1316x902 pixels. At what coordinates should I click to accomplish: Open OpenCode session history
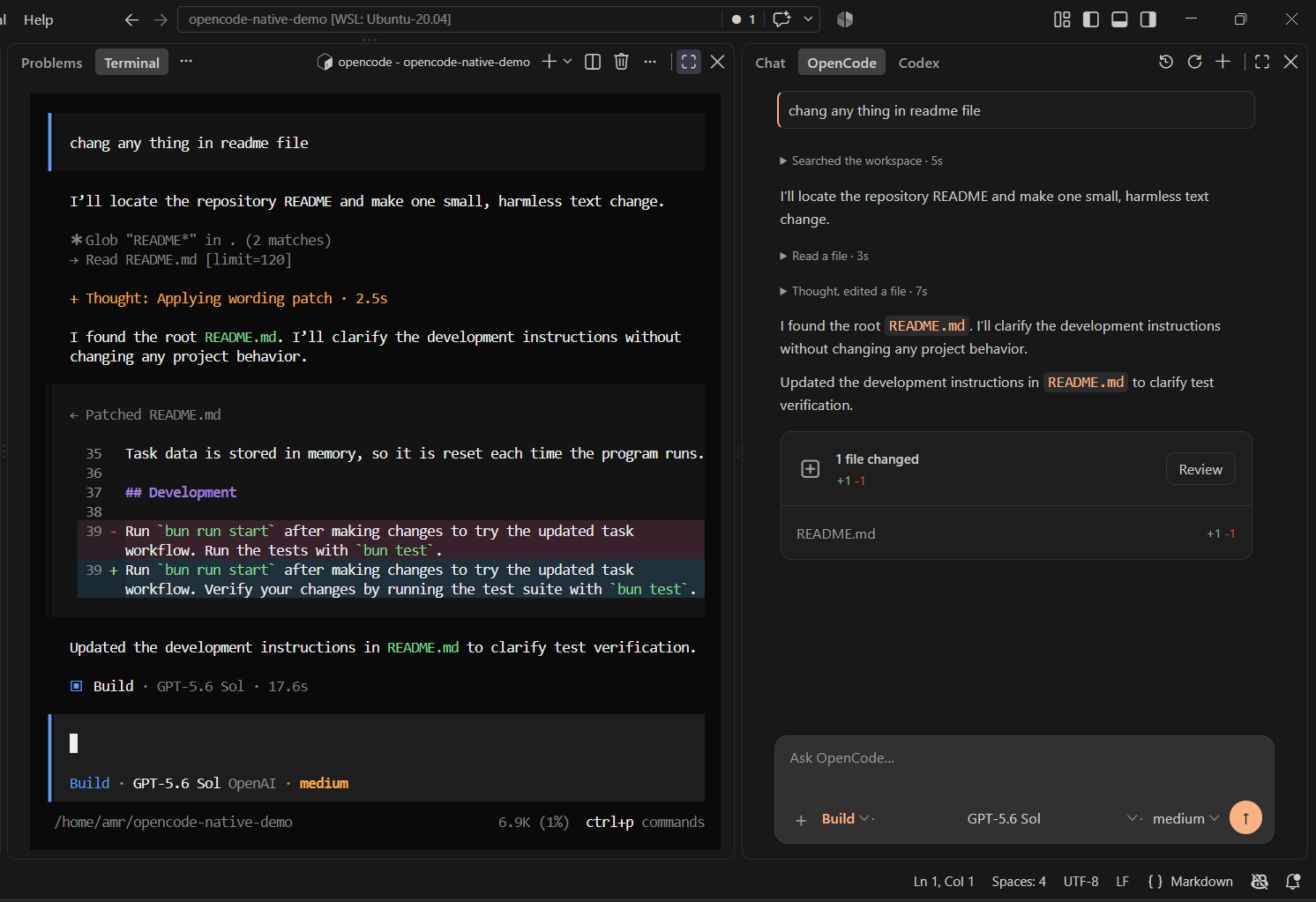1166,62
